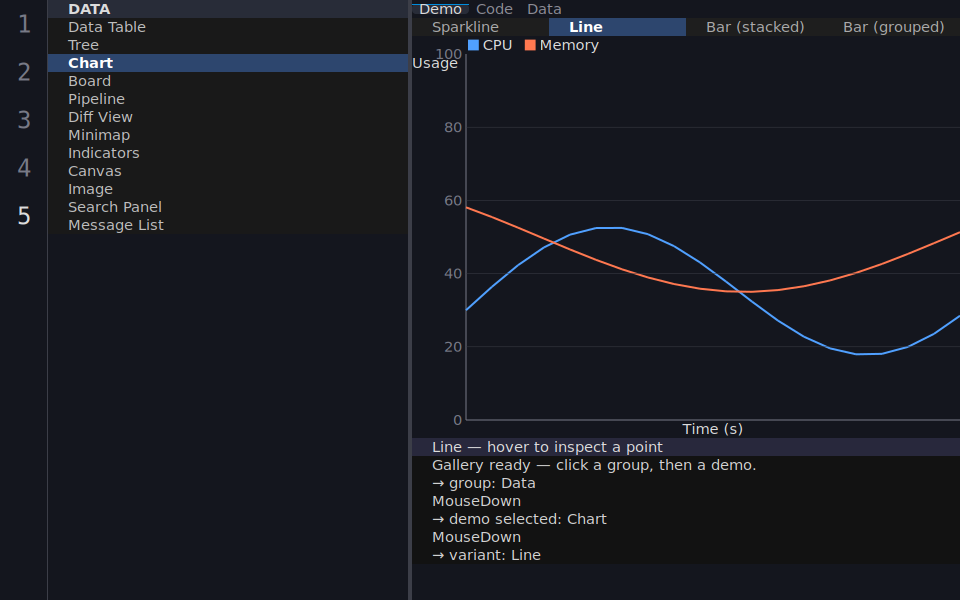The height and width of the screenshot is (600, 960).
Task: Open the Diff View demo
Action: click(228, 117)
